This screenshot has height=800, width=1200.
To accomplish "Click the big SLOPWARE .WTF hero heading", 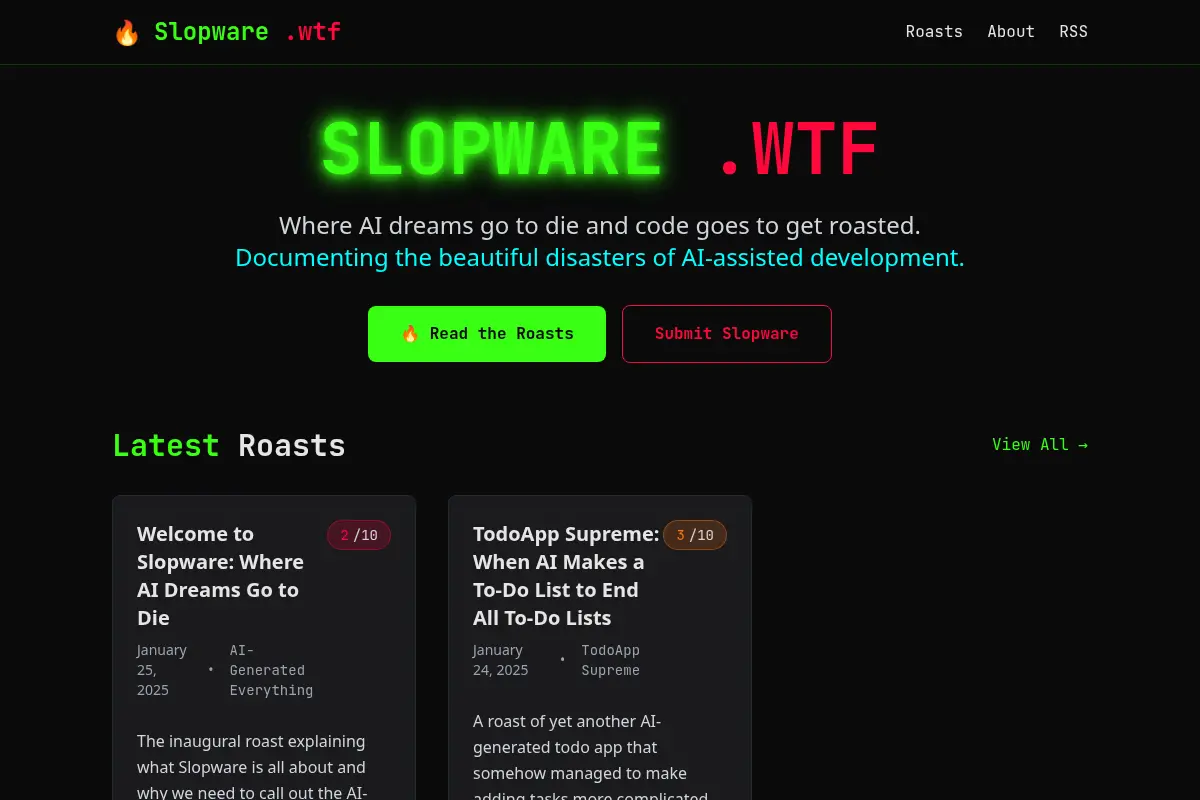I will (x=600, y=149).
